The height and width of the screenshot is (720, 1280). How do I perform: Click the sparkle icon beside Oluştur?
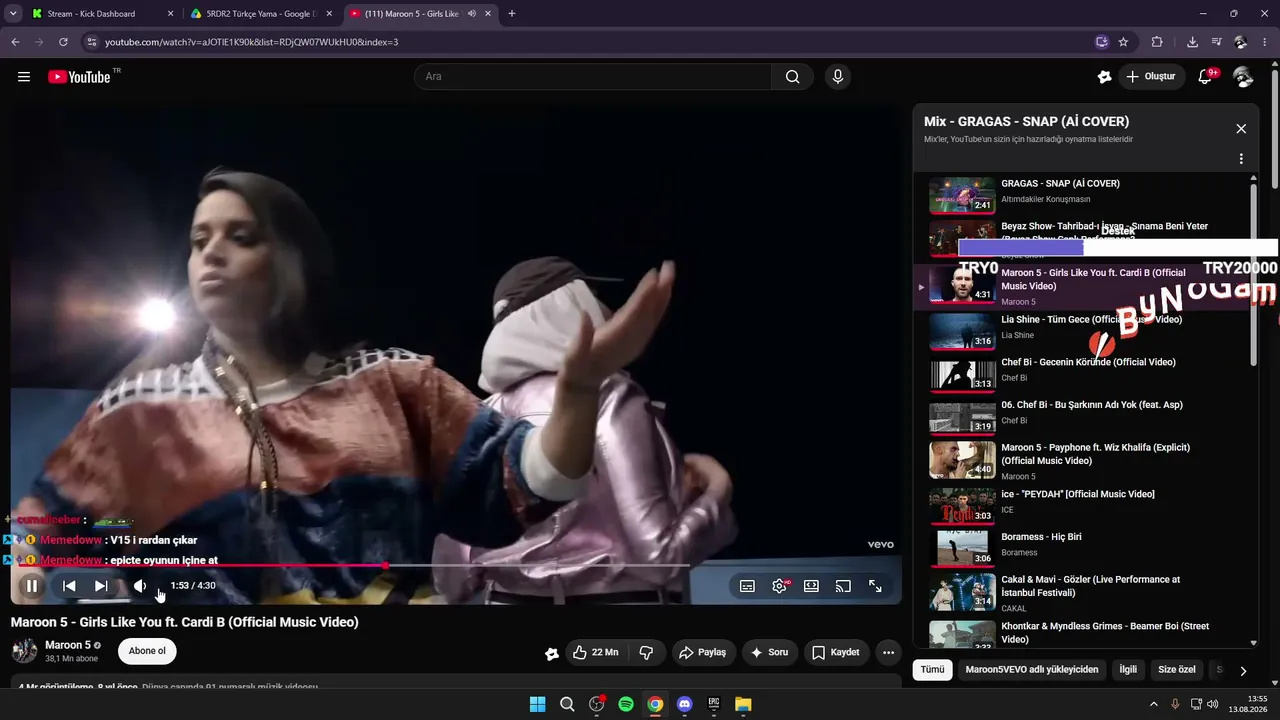1105,77
